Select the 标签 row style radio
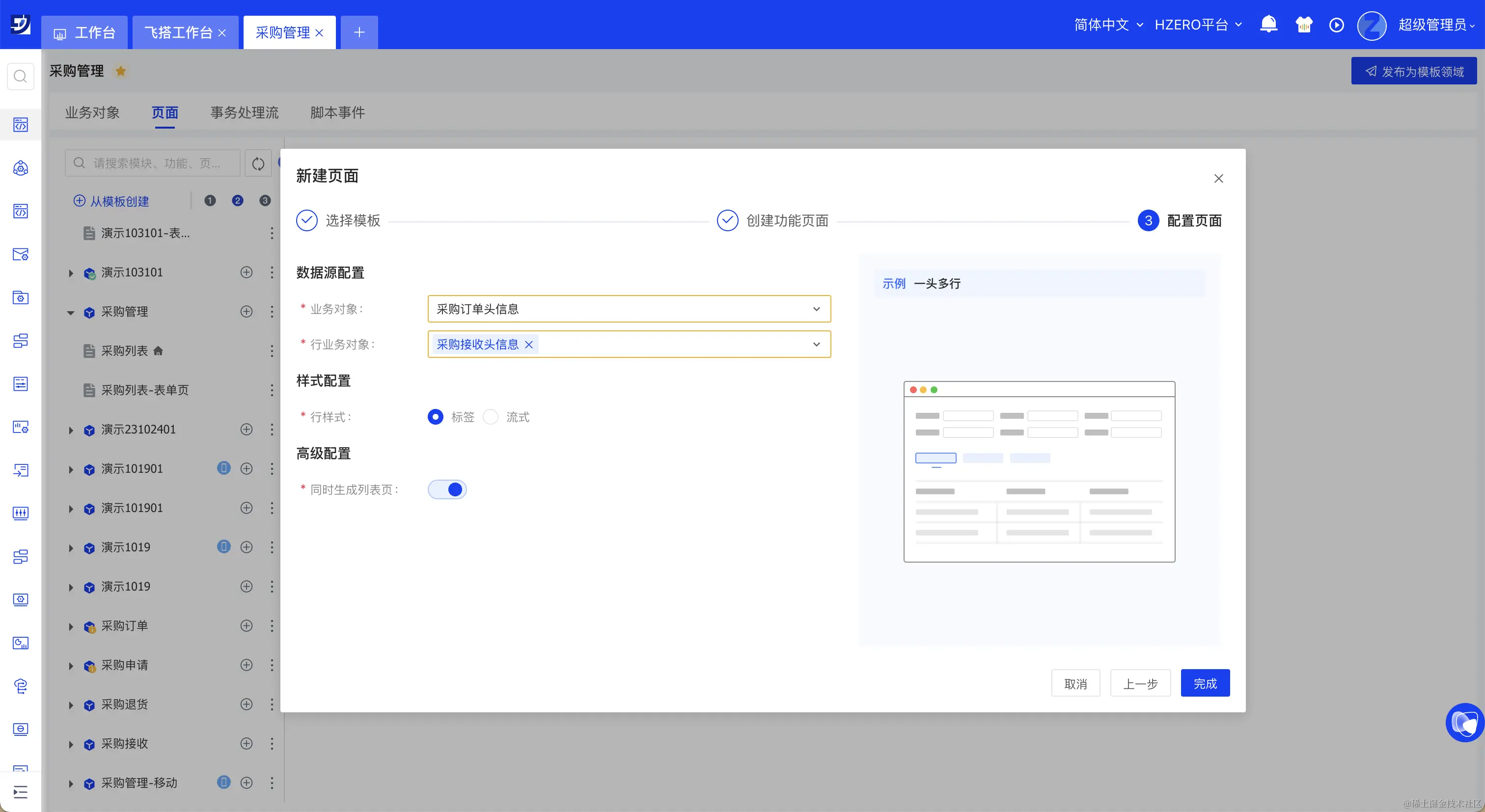 pyautogui.click(x=435, y=417)
